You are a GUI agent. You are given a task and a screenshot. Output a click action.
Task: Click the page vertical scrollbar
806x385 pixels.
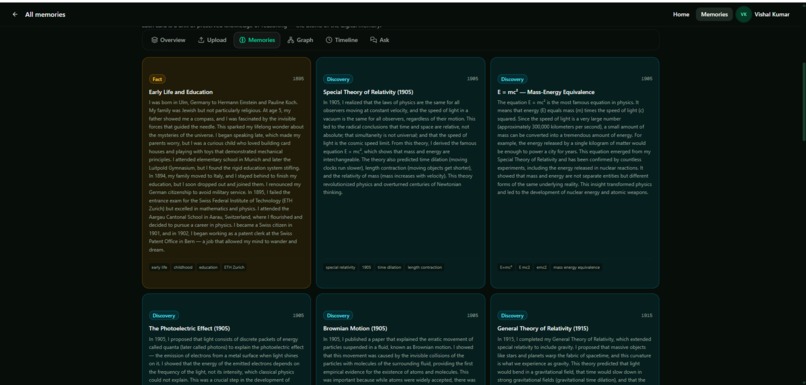pyautogui.click(x=803, y=101)
